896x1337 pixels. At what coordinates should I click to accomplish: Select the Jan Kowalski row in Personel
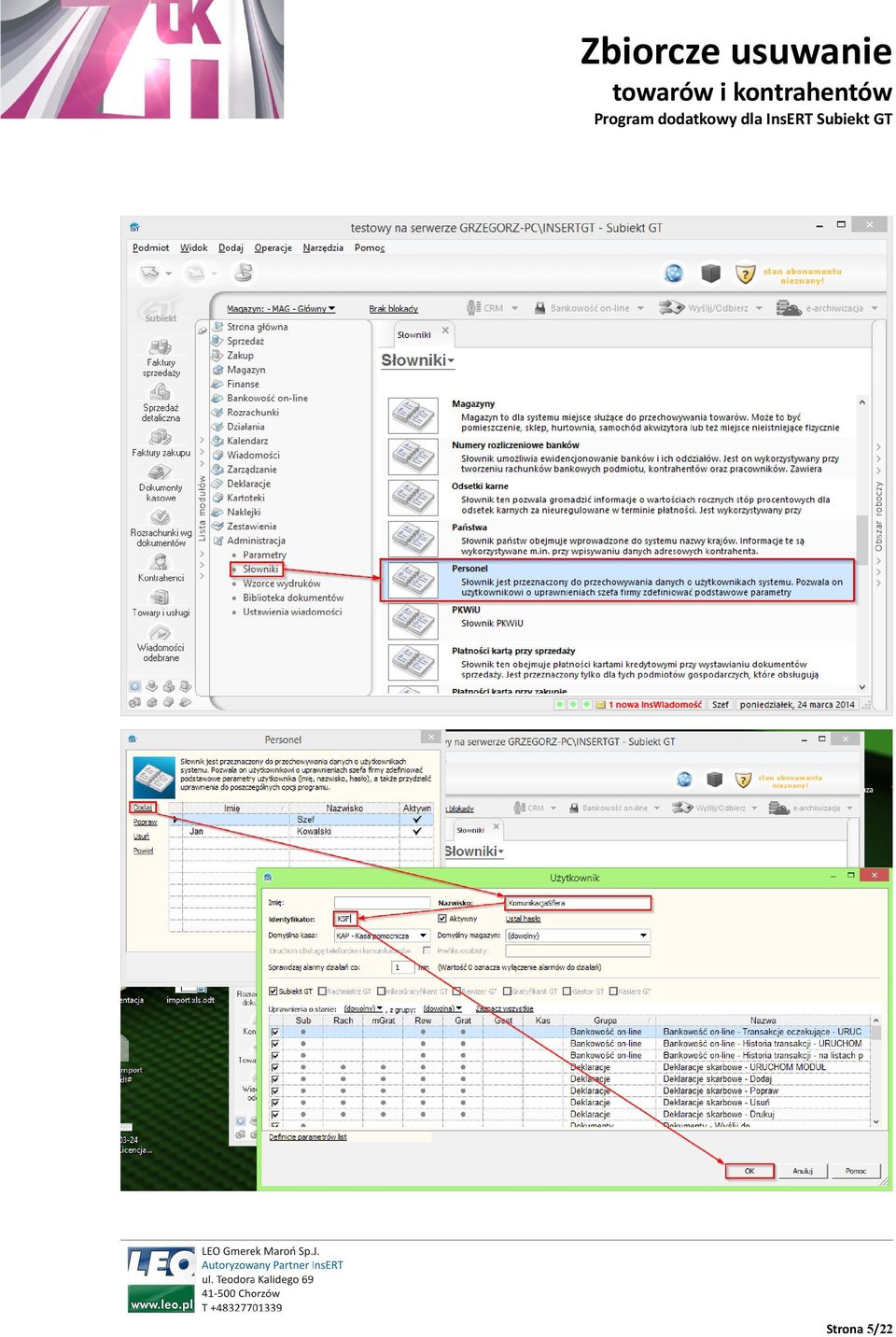[x=302, y=831]
